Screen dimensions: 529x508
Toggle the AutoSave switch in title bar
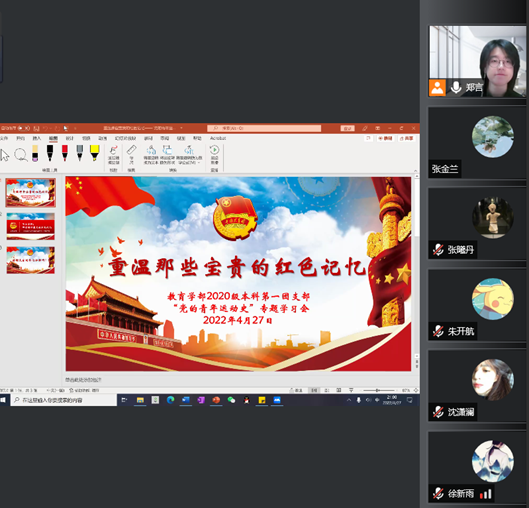[x=24, y=128]
